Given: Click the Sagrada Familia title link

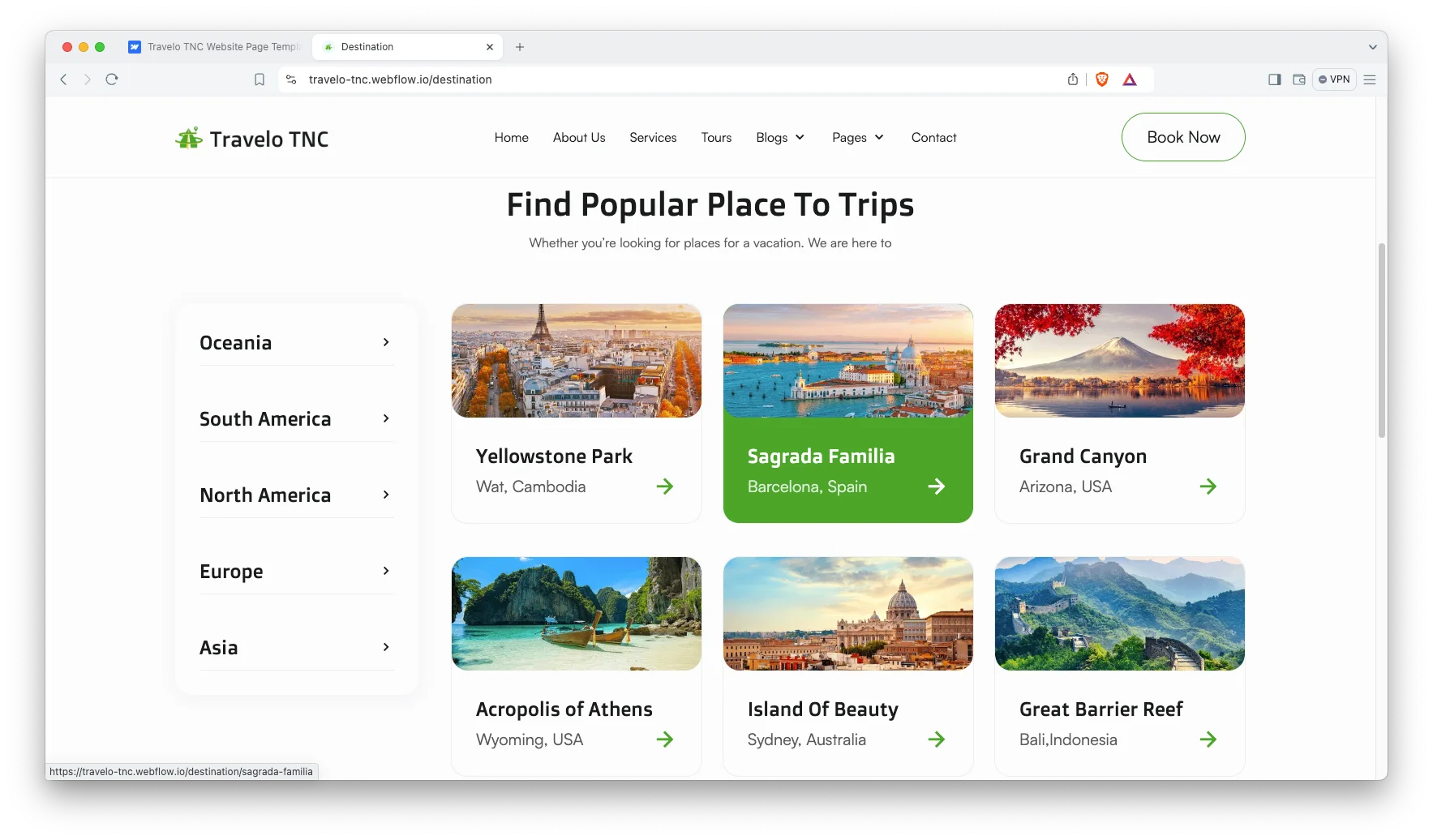Looking at the screenshot, I should pyautogui.click(x=821, y=456).
